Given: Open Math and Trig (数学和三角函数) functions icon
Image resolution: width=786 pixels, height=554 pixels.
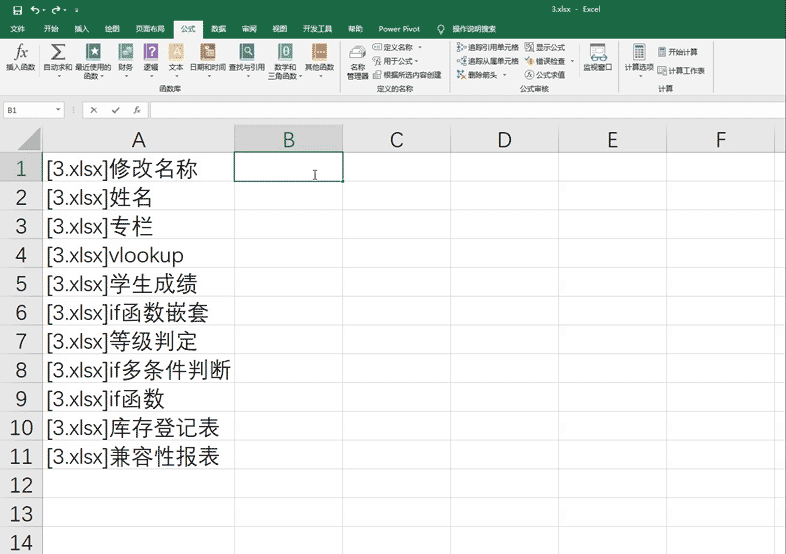Looking at the screenshot, I should pos(285,52).
